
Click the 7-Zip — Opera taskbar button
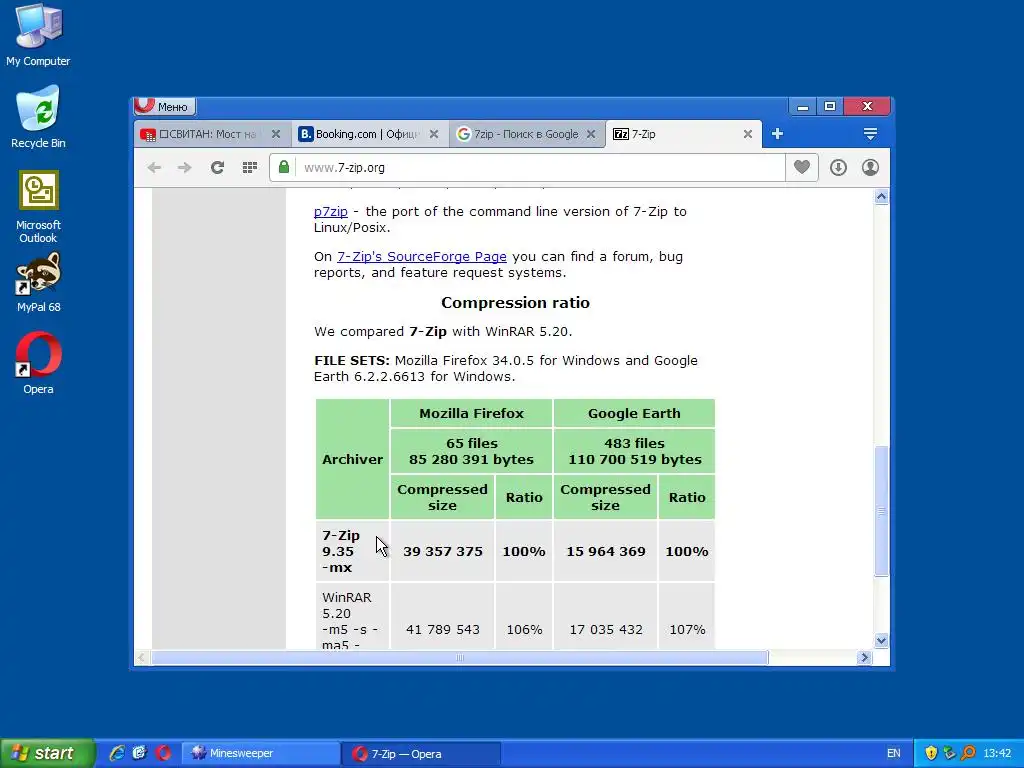pos(421,754)
